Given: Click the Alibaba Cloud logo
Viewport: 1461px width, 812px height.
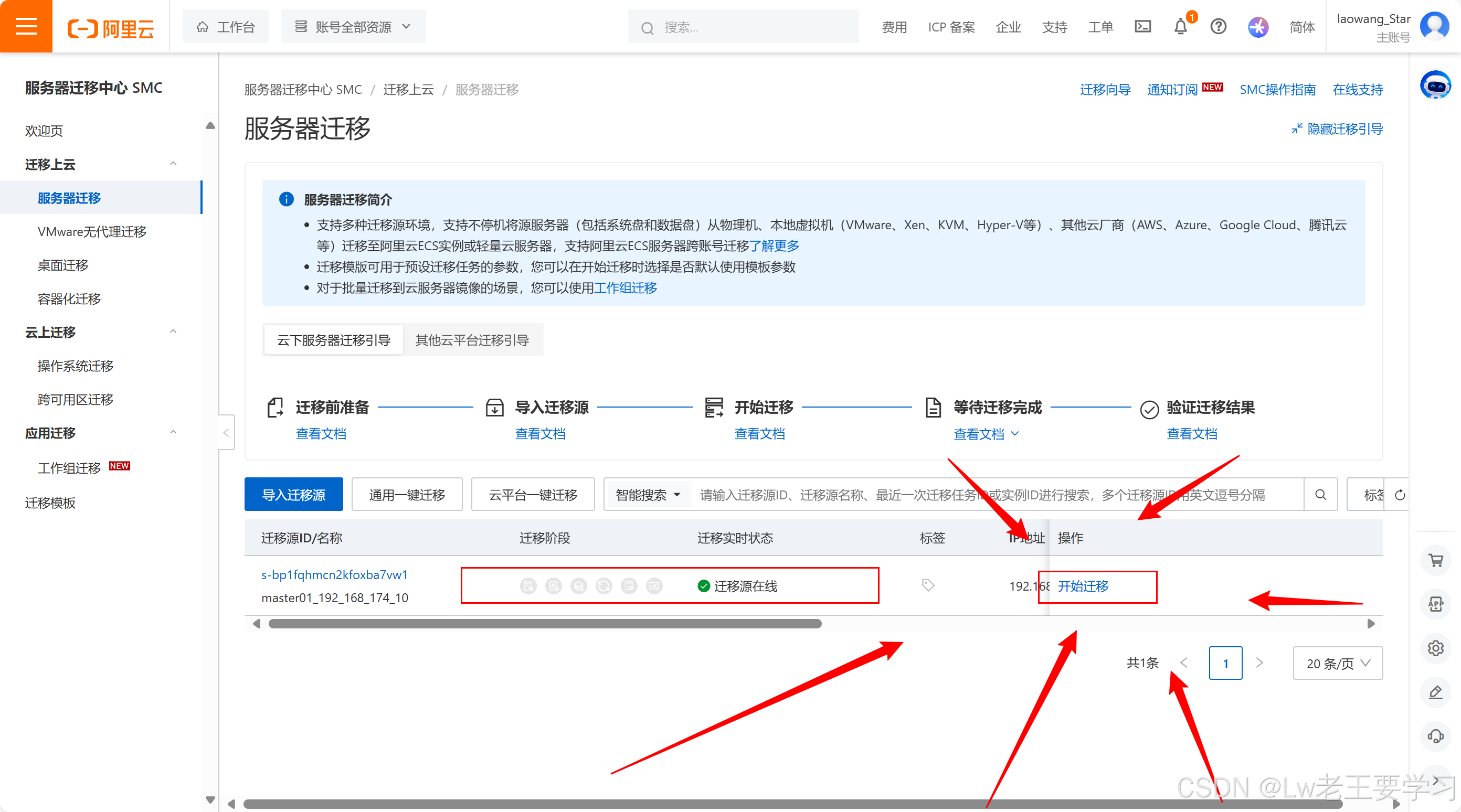Looking at the screenshot, I should click(x=111, y=28).
